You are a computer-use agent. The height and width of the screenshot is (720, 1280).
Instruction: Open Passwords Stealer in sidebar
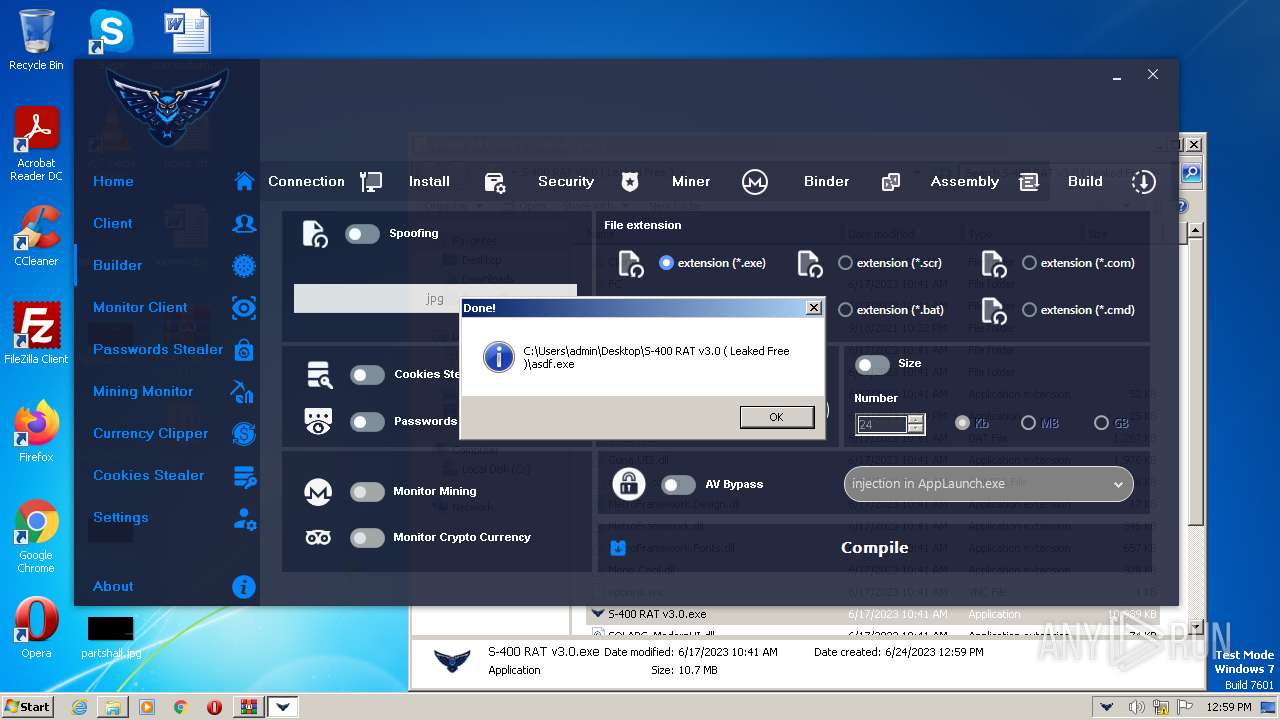[x=158, y=349]
